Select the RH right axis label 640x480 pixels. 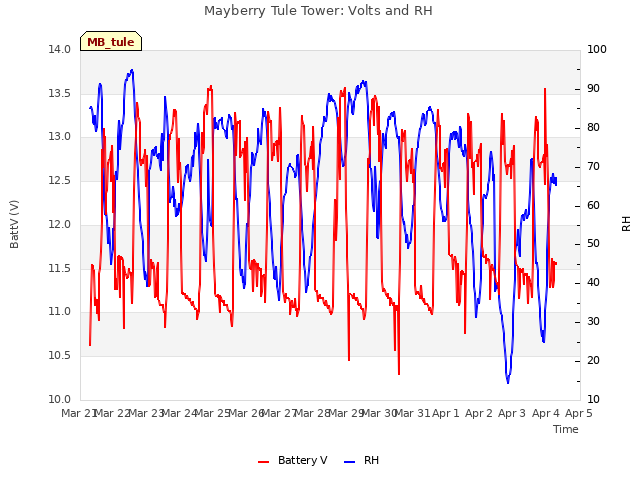coord(626,224)
